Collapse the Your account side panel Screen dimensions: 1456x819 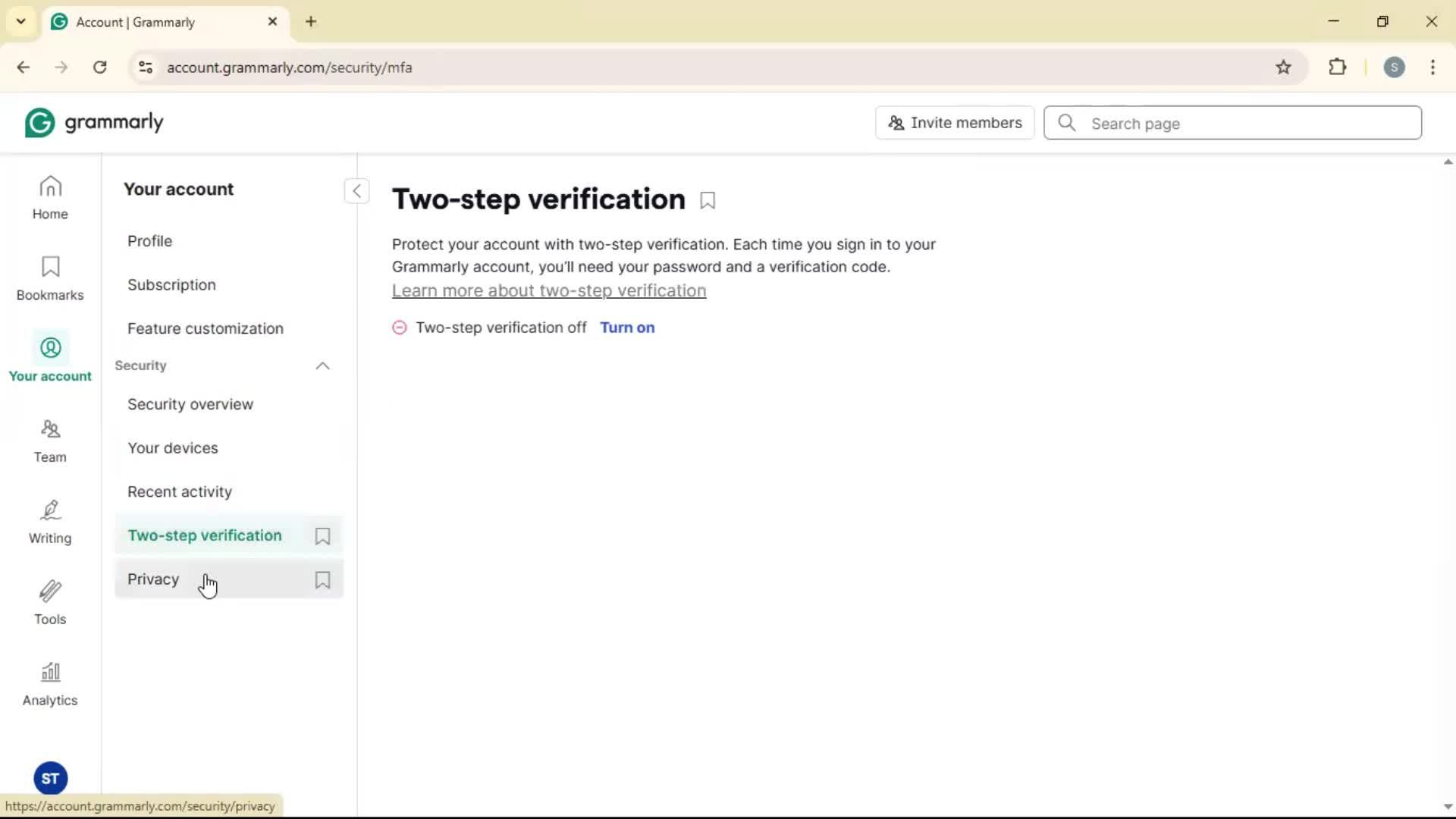pyautogui.click(x=356, y=191)
